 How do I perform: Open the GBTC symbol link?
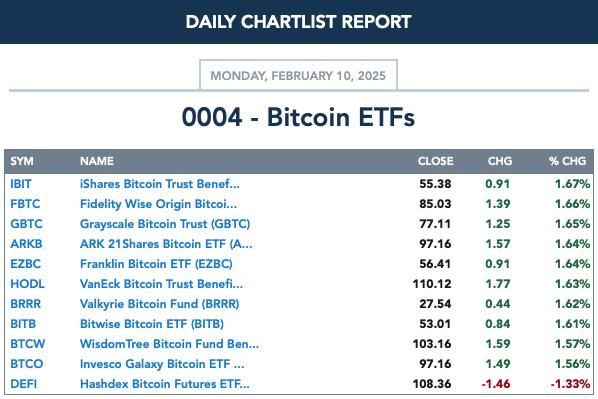(26, 224)
